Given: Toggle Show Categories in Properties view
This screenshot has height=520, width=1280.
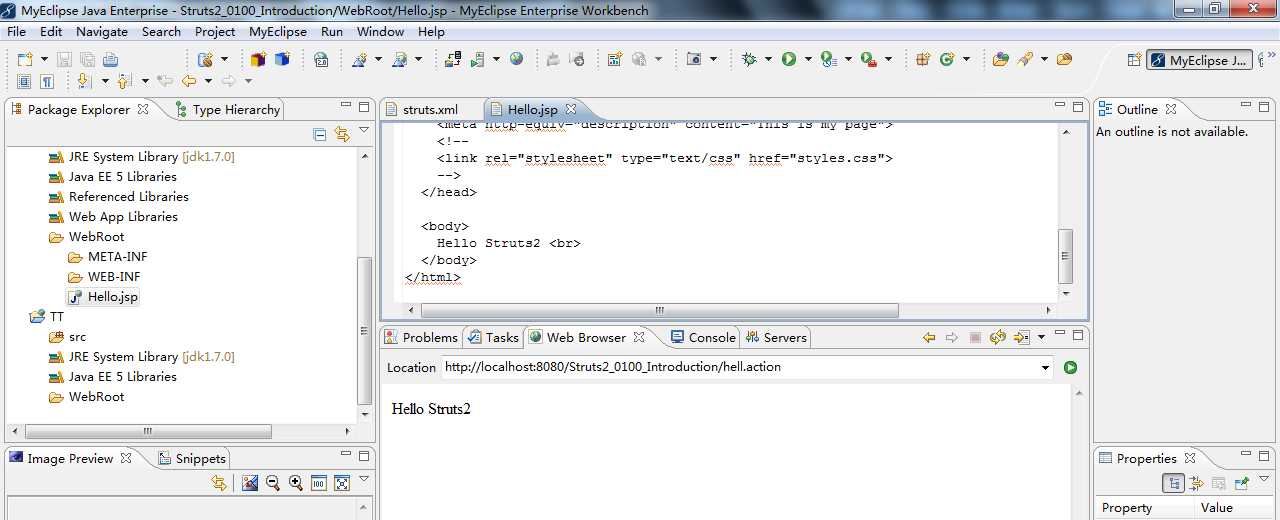Looking at the screenshot, I should (x=1174, y=483).
